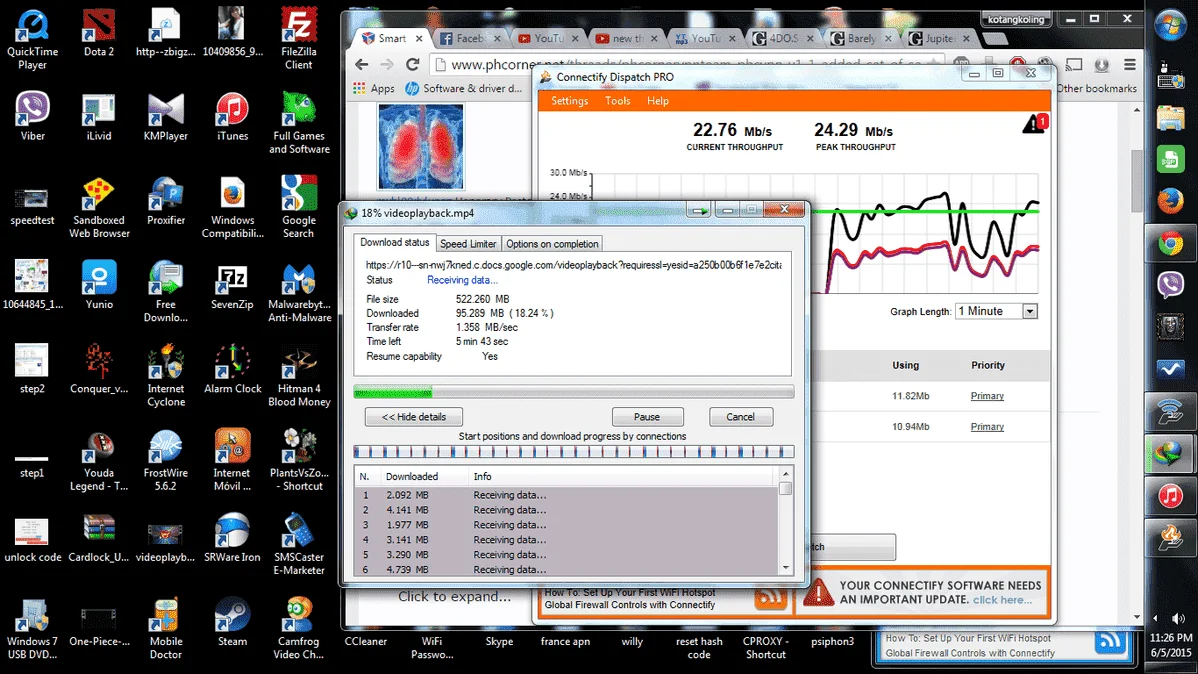Open Graph Length dropdown
The width and height of the screenshot is (1198, 674).
pos(996,311)
